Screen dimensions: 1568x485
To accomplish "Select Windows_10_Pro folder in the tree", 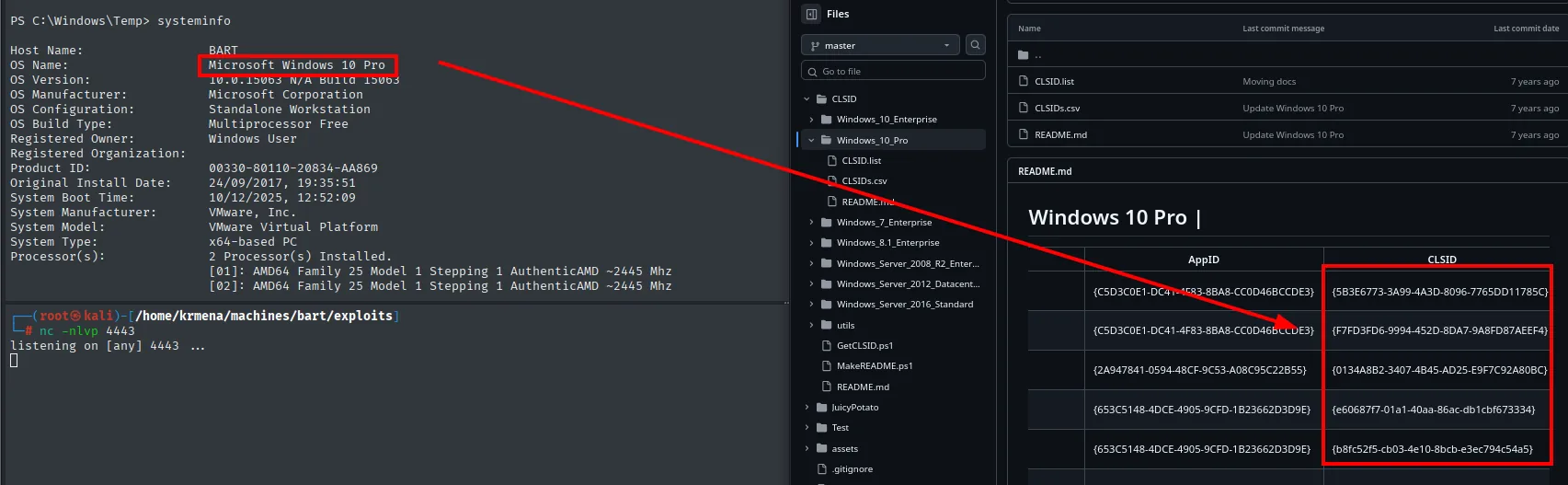I will tap(872, 140).
